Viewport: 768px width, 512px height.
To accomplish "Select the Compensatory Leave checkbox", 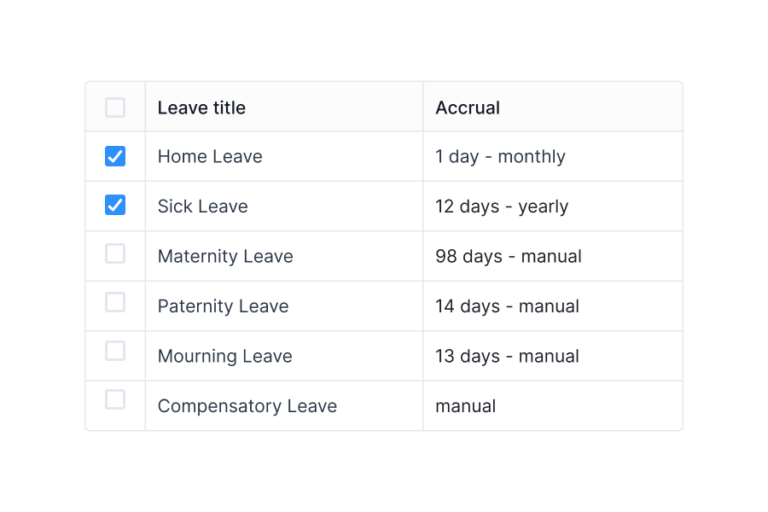I will [115, 400].
